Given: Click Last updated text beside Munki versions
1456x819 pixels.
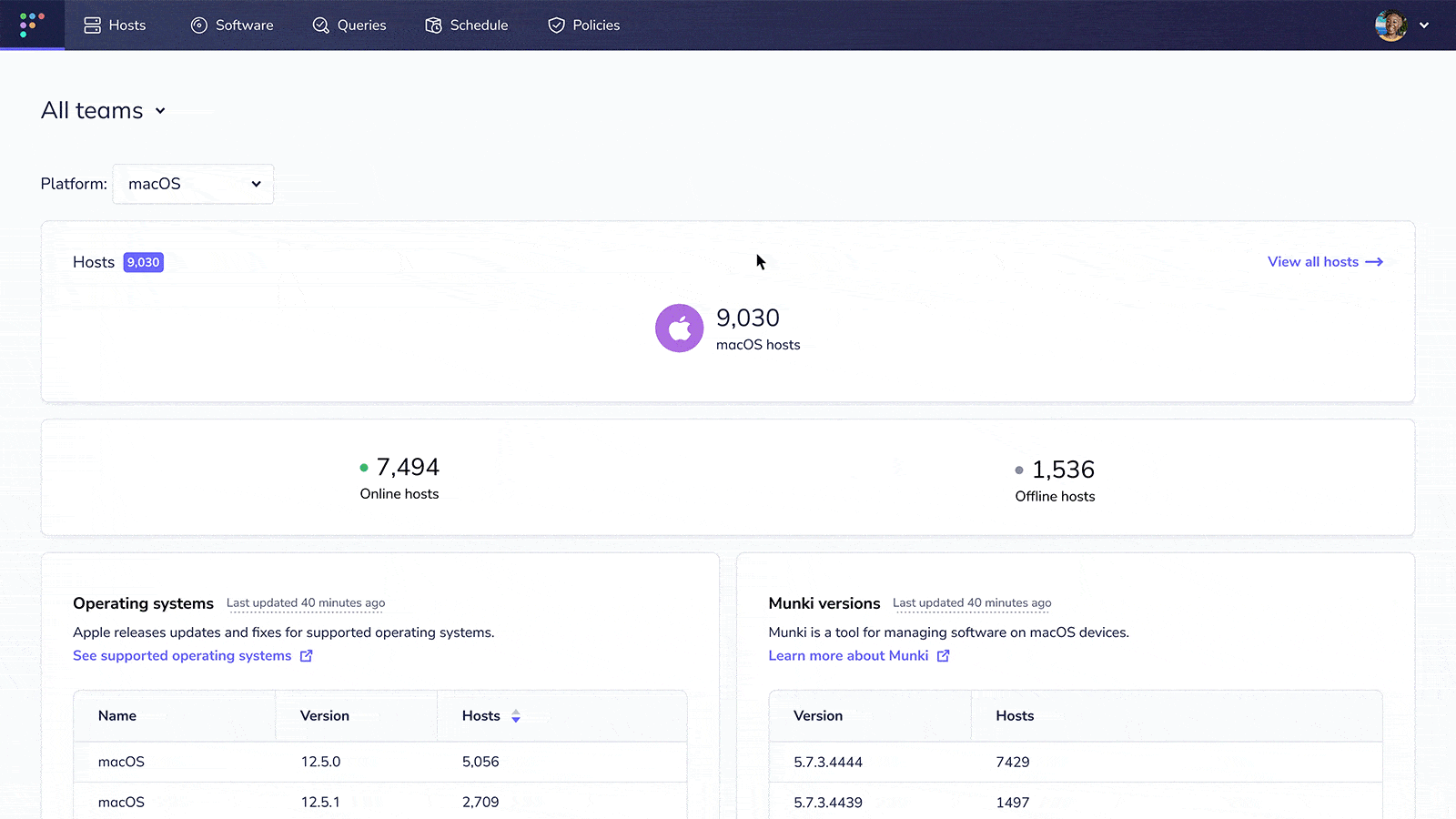Looking at the screenshot, I should 972,603.
